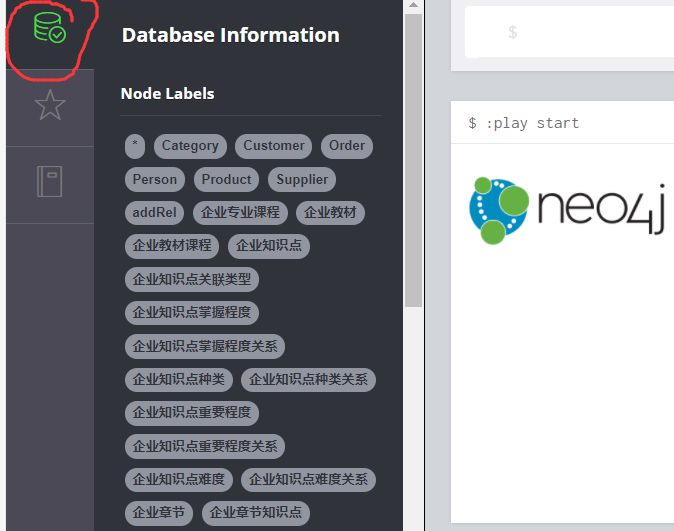The height and width of the screenshot is (531, 674).
Task: Select the Customer node label
Action: pos(274,146)
